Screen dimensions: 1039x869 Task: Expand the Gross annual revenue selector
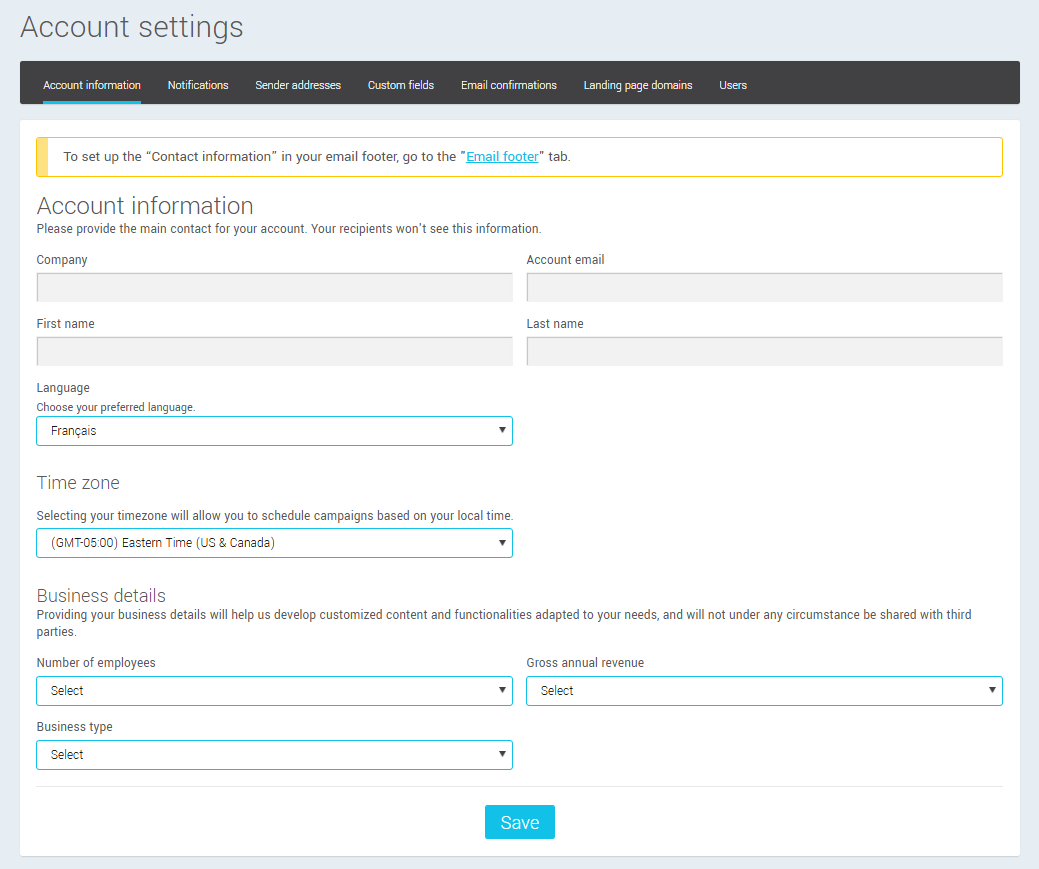[x=764, y=690]
